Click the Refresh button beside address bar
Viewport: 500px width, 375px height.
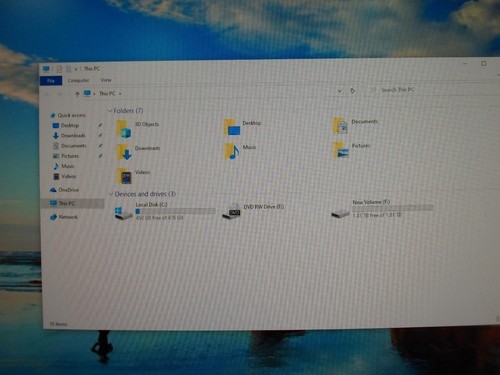(352, 91)
